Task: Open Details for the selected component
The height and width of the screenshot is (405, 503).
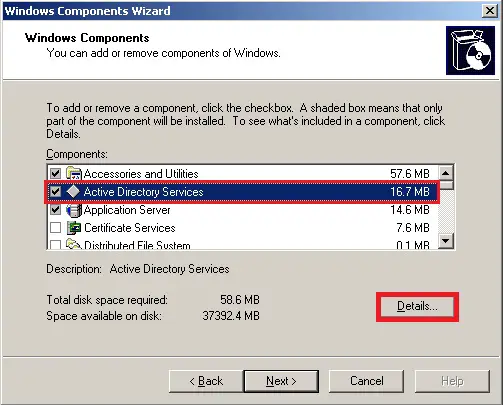Action: click(417, 306)
